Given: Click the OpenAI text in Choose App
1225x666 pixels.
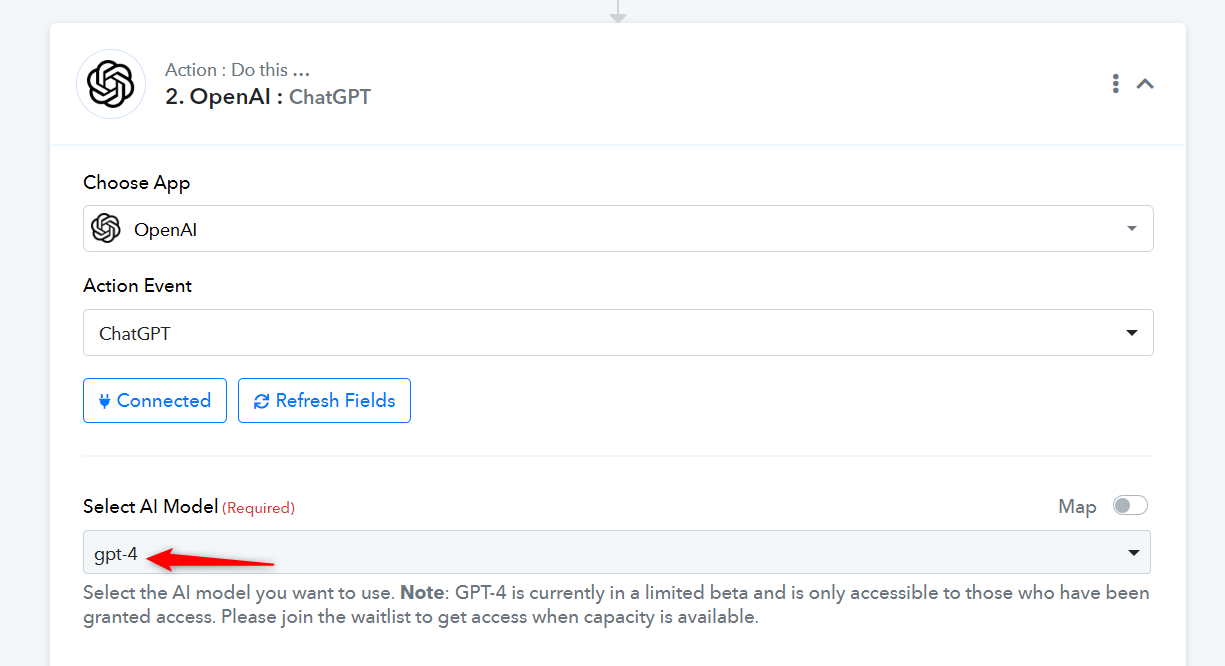Looking at the screenshot, I should coord(166,230).
